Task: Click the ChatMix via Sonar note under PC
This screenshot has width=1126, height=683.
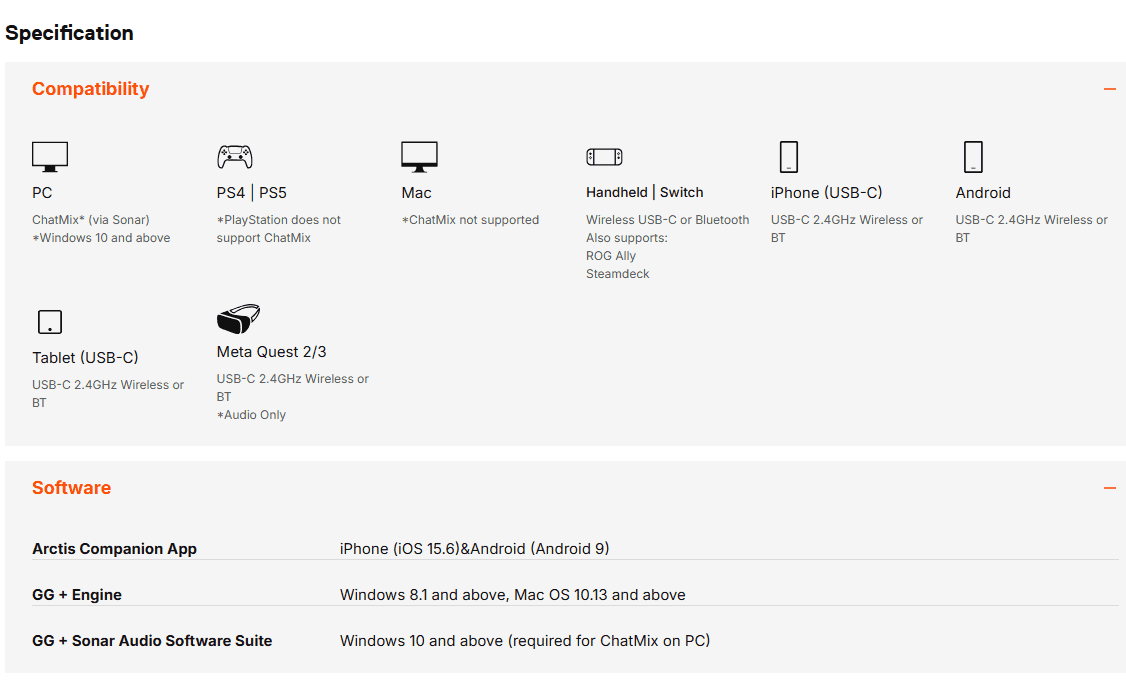Action: click(91, 220)
